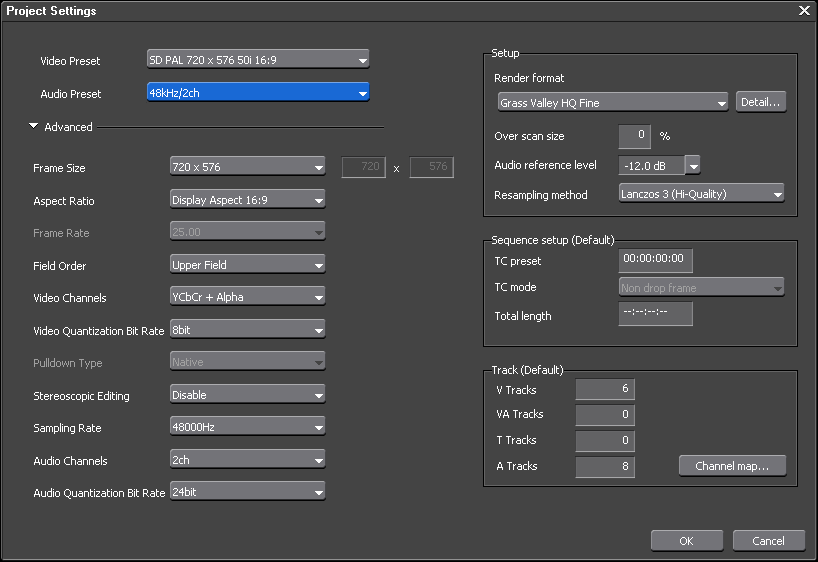818x562 pixels.
Task: Close the Project Settings dialog
Action: [x=804, y=10]
